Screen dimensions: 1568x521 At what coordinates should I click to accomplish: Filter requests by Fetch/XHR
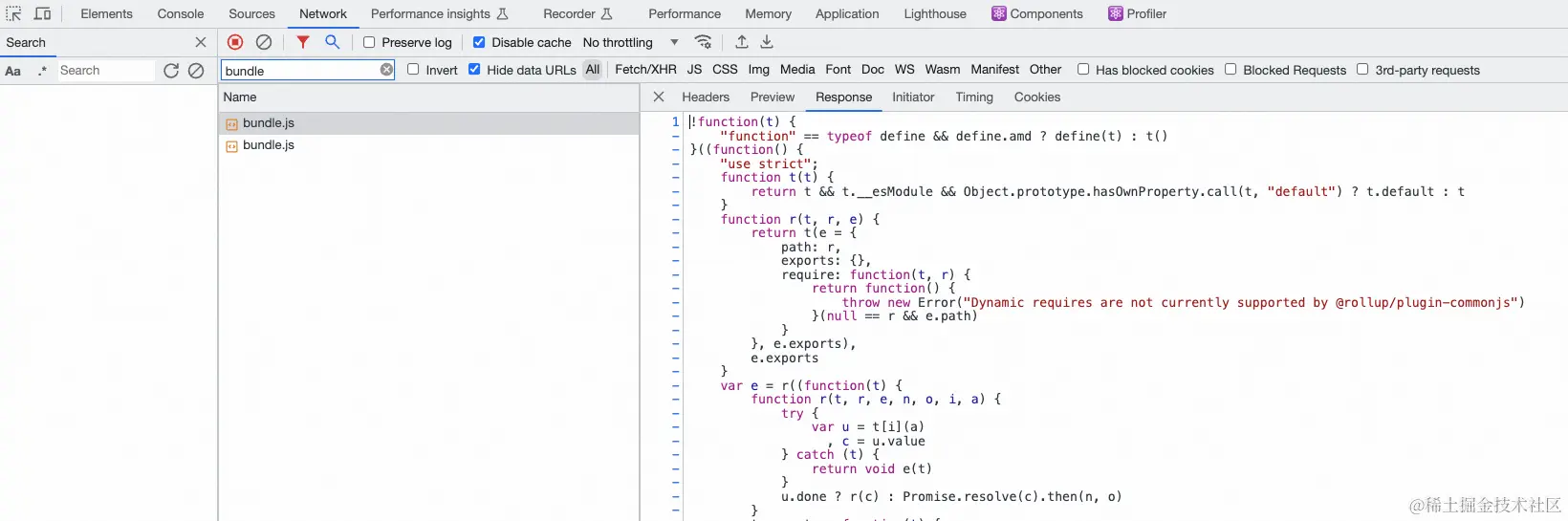(645, 69)
